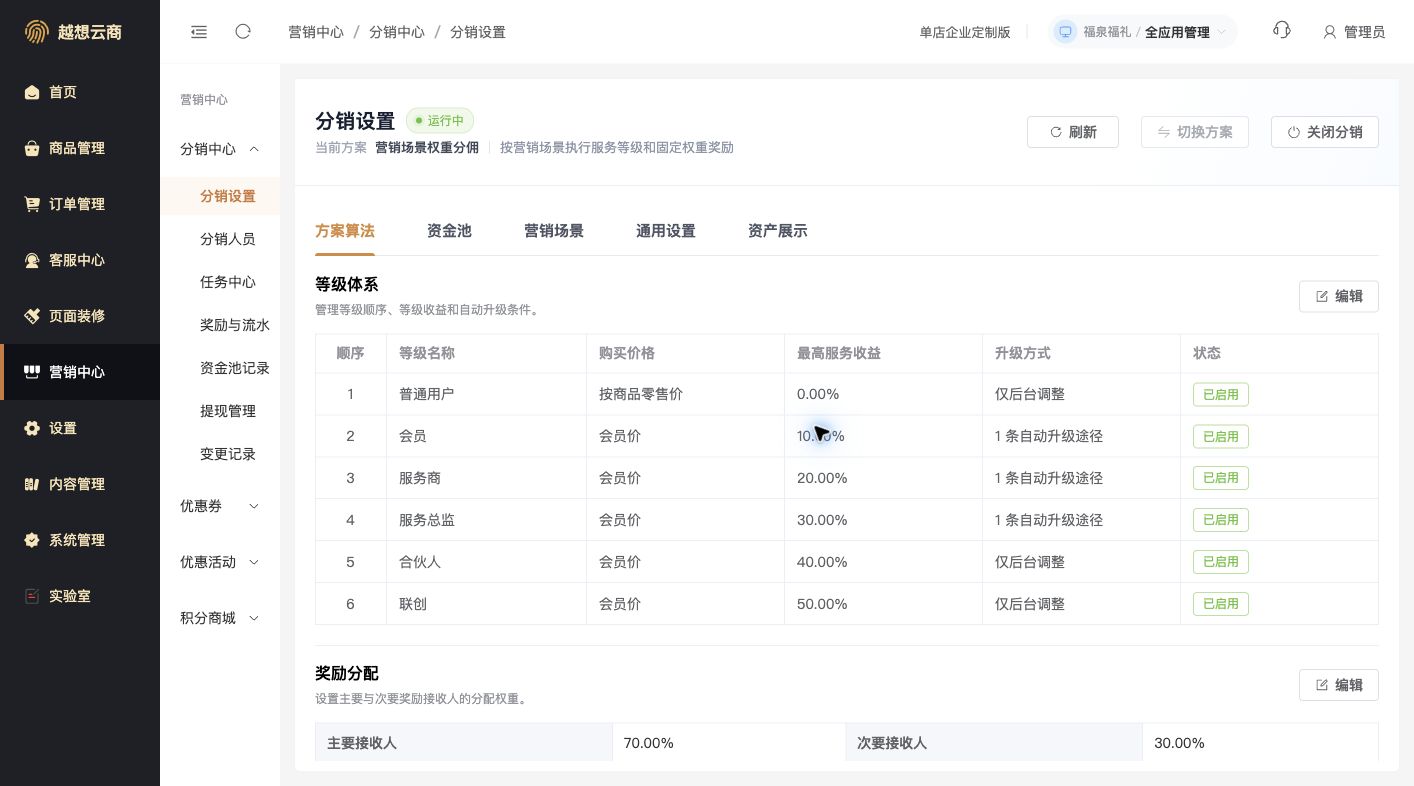Click the 实验室 icon in sidebar

pos(32,596)
